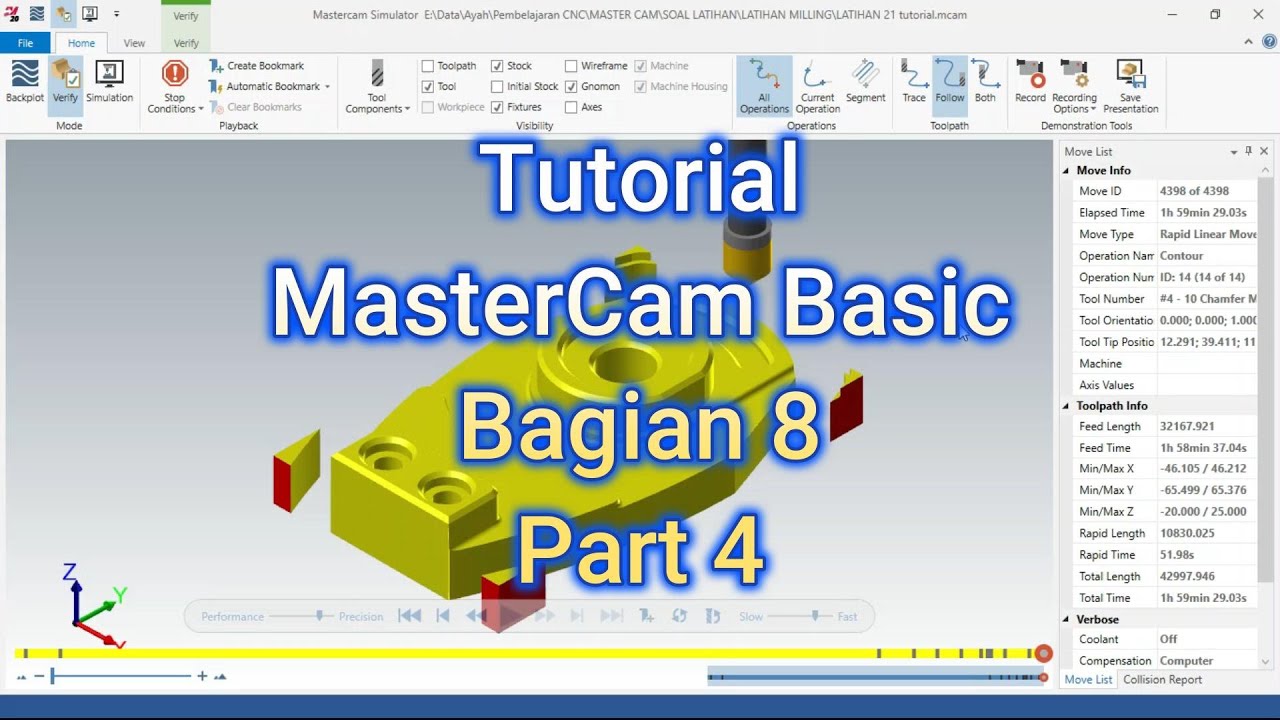
Task: Switch to Backplot mode
Action: pos(25,81)
